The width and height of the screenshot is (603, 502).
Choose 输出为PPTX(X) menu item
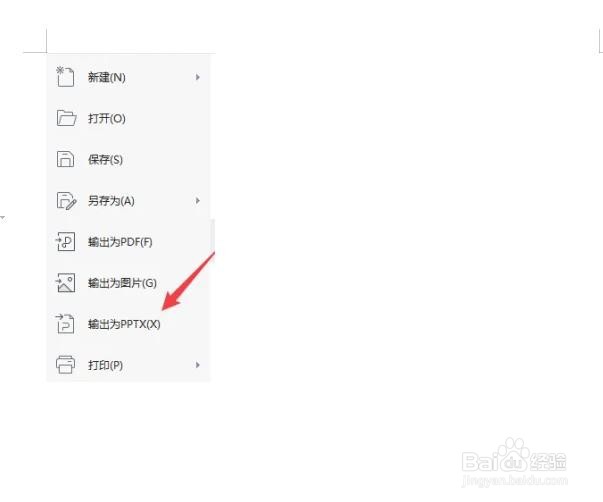tap(128, 324)
